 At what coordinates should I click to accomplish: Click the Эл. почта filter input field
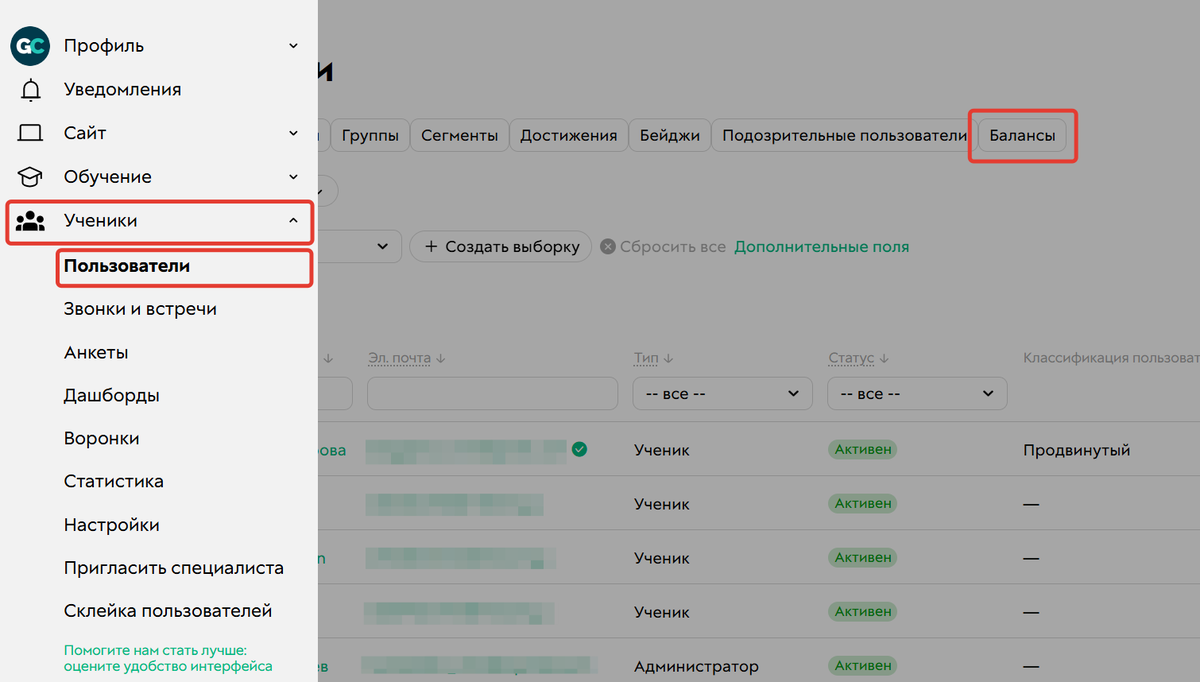click(492, 394)
